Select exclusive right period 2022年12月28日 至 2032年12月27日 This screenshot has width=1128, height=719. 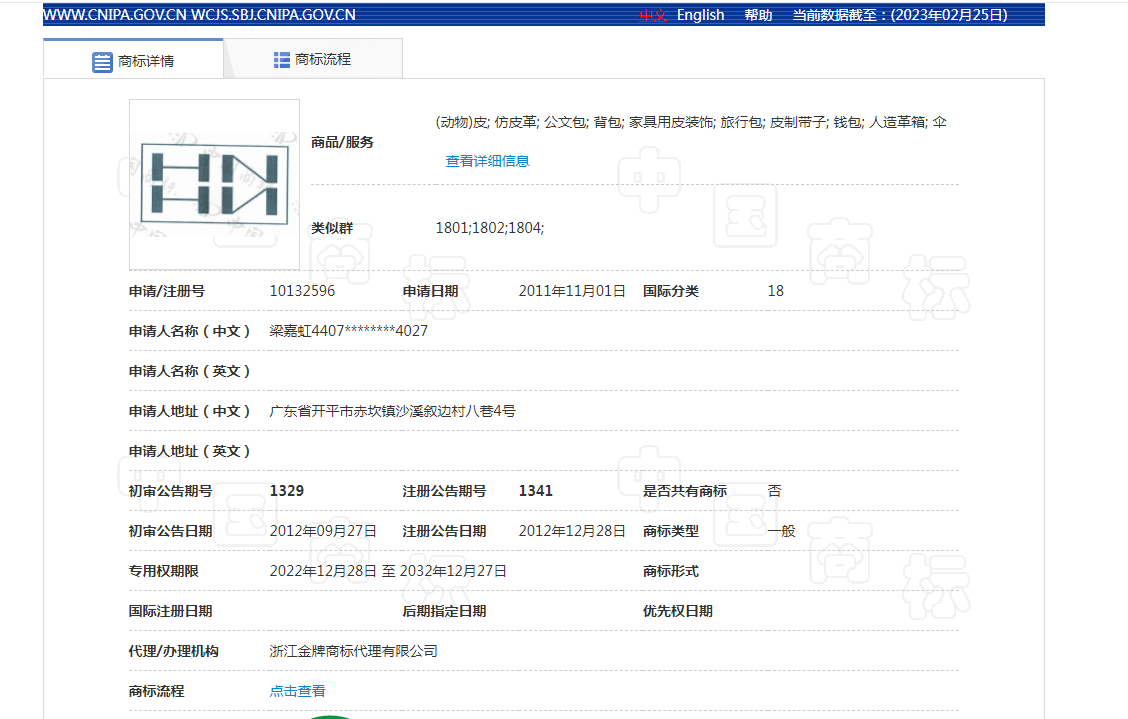388,571
